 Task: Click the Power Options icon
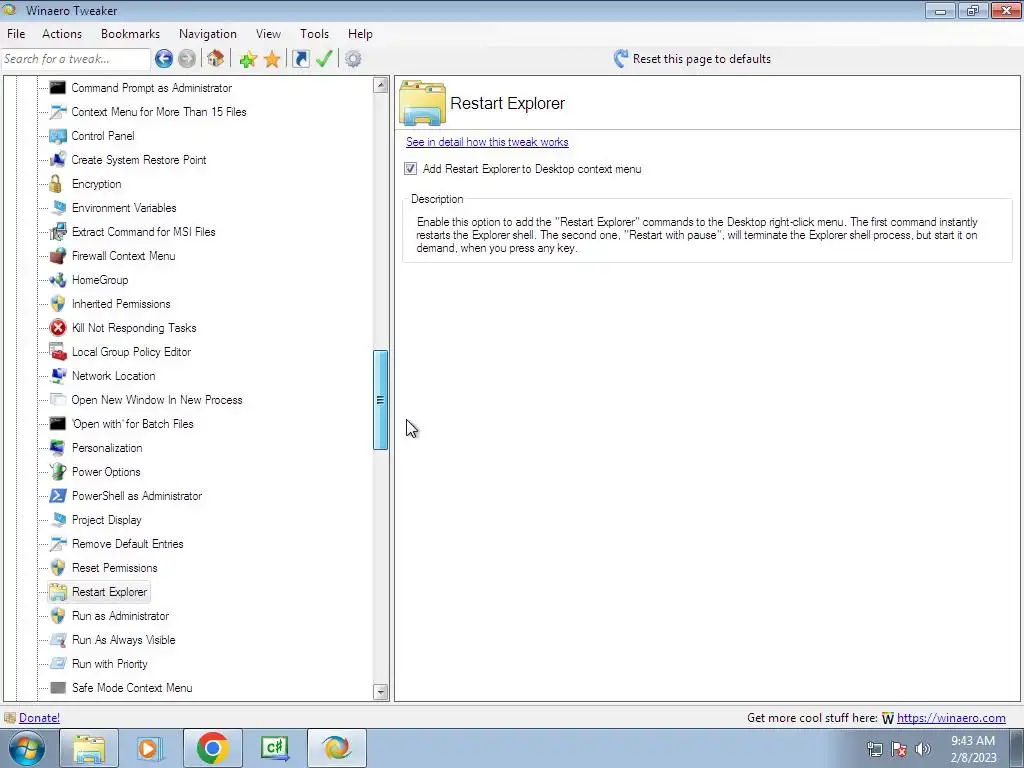58,472
